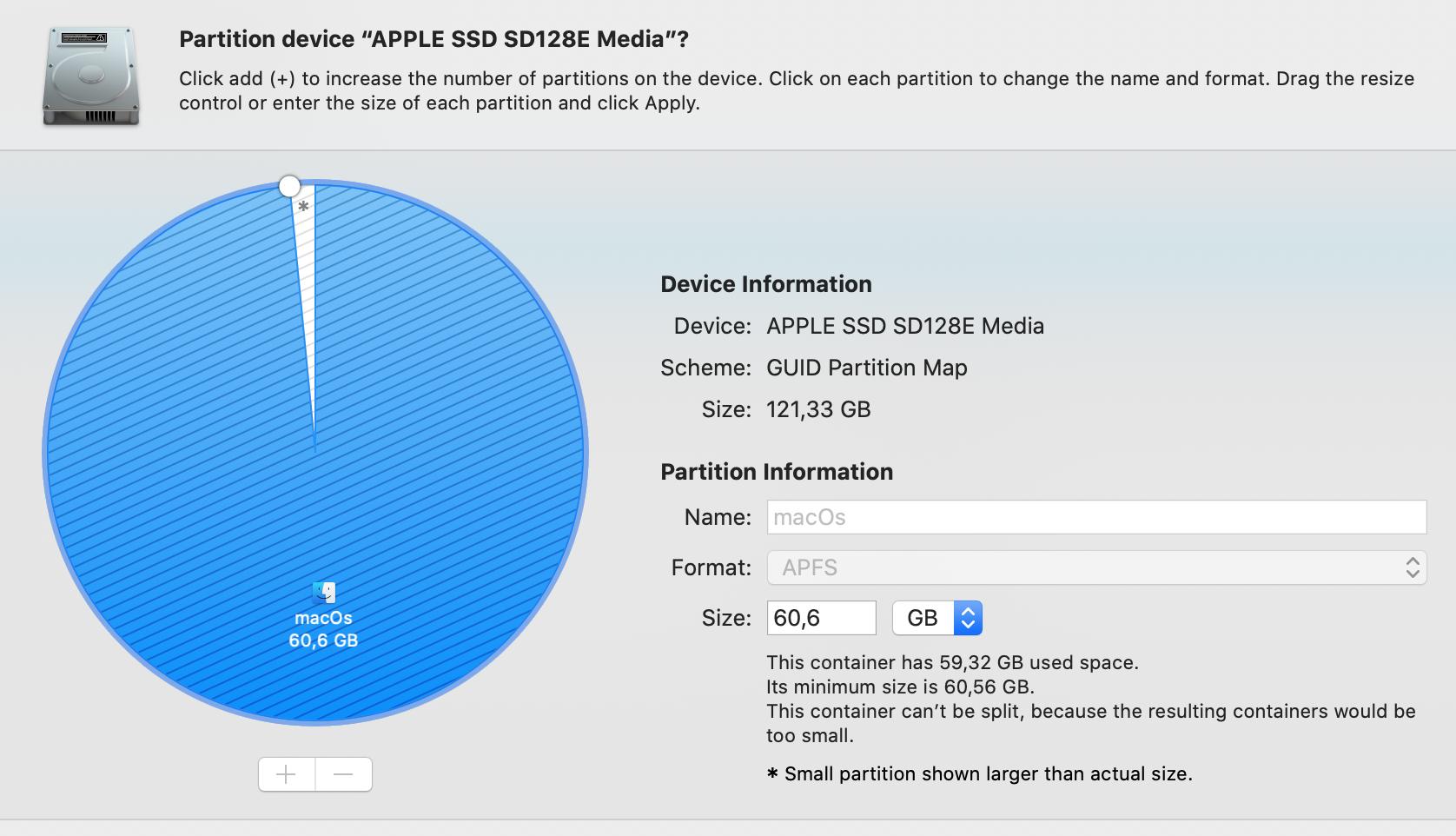Select the hard drive icon
The height and width of the screenshot is (836, 1456).
click(91, 76)
